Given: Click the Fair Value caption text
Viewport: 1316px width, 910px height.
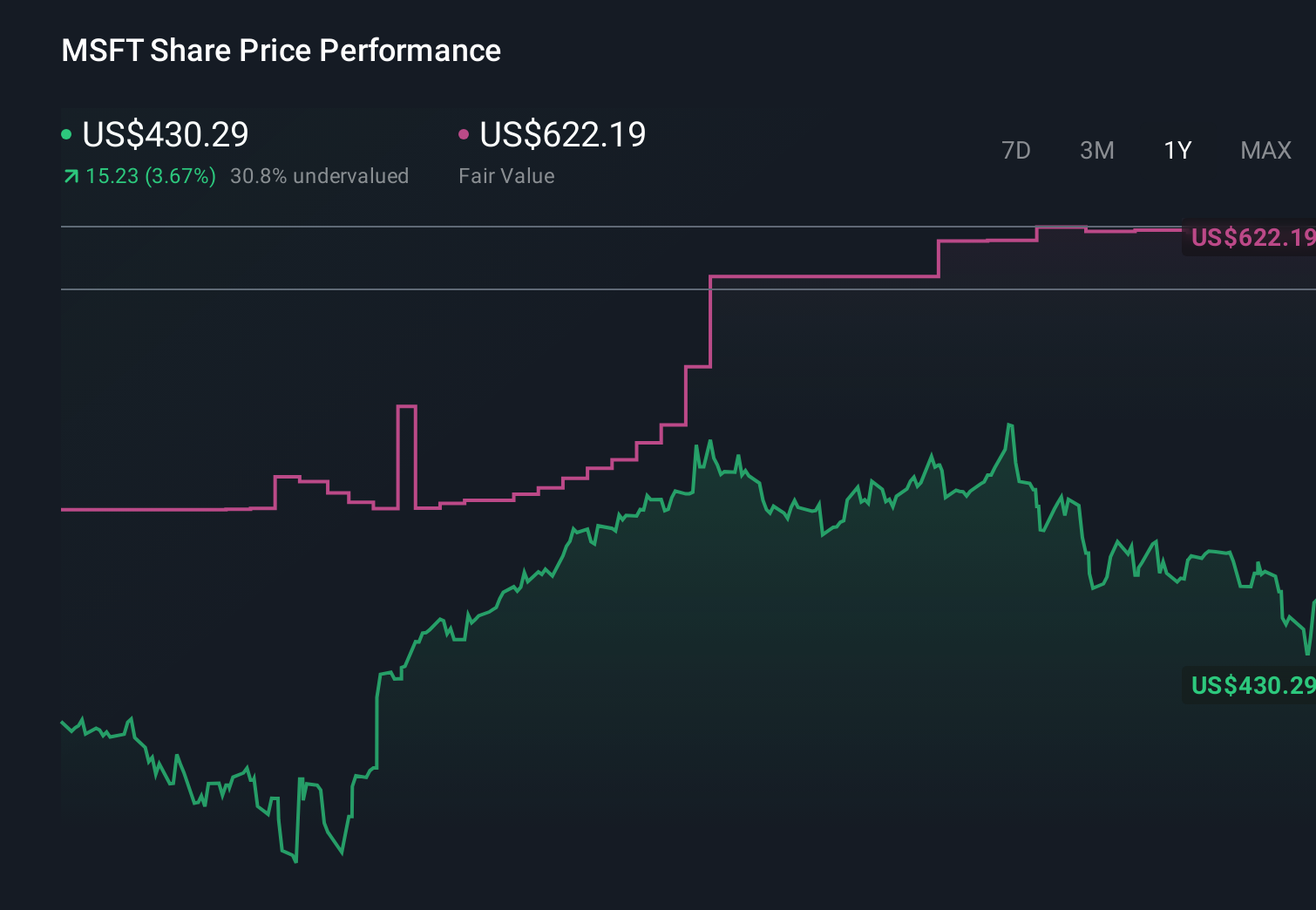Looking at the screenshot, I should tap(506, 176).
